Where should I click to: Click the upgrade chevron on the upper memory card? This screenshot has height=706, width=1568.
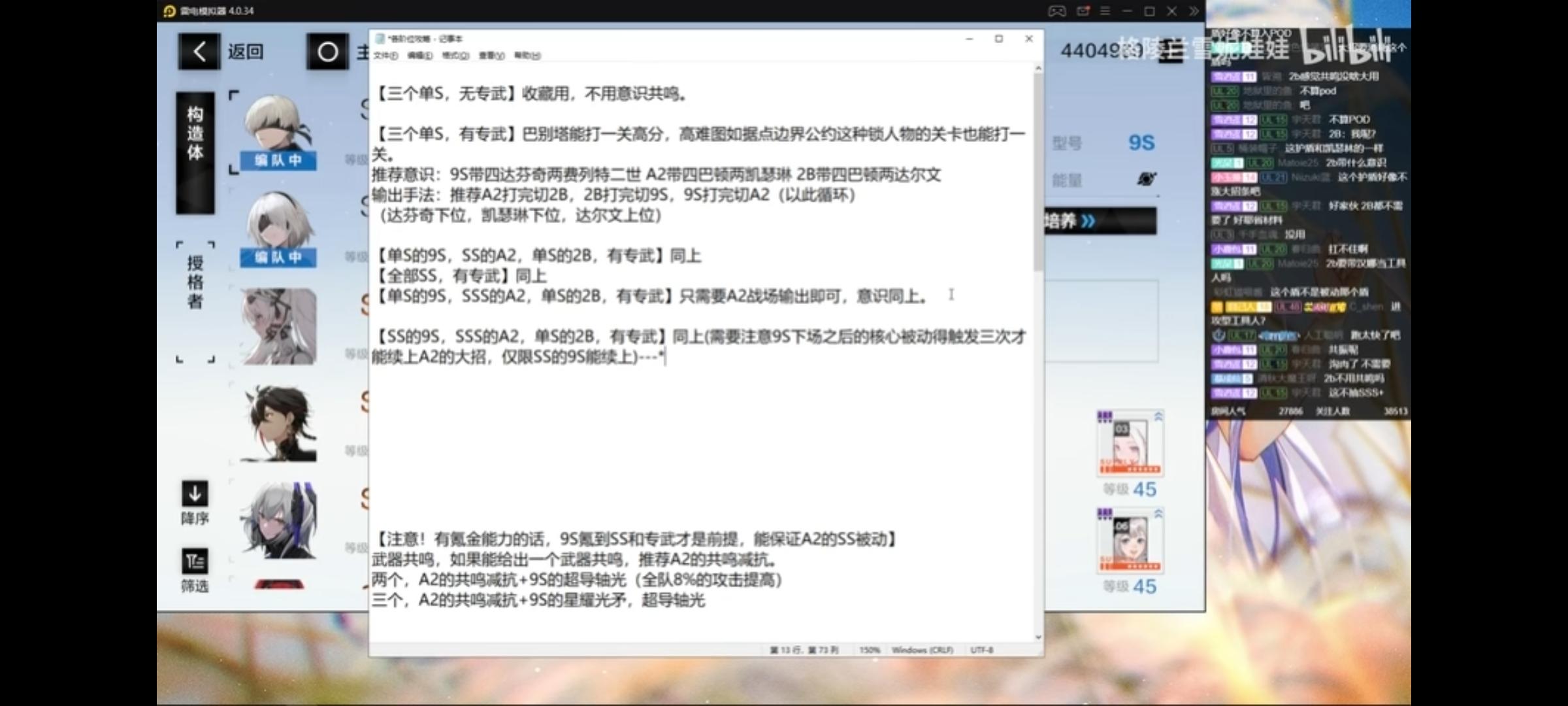[x=1158, y=416]
